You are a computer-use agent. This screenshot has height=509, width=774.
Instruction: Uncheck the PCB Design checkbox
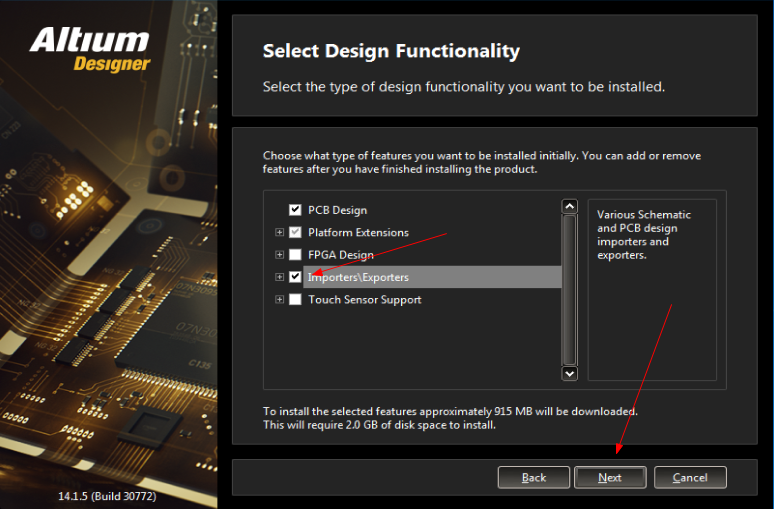[295, 210]
